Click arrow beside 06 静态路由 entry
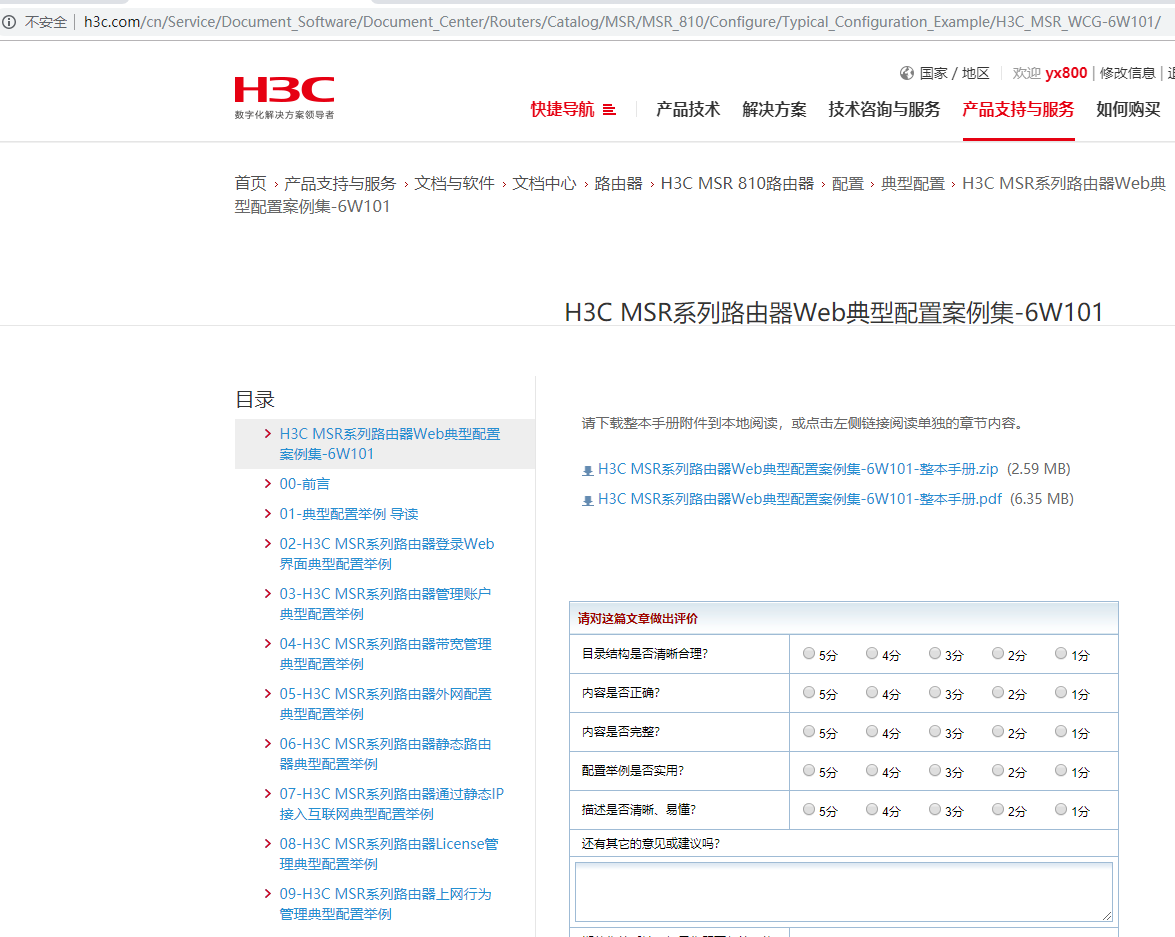 point(268,744)
